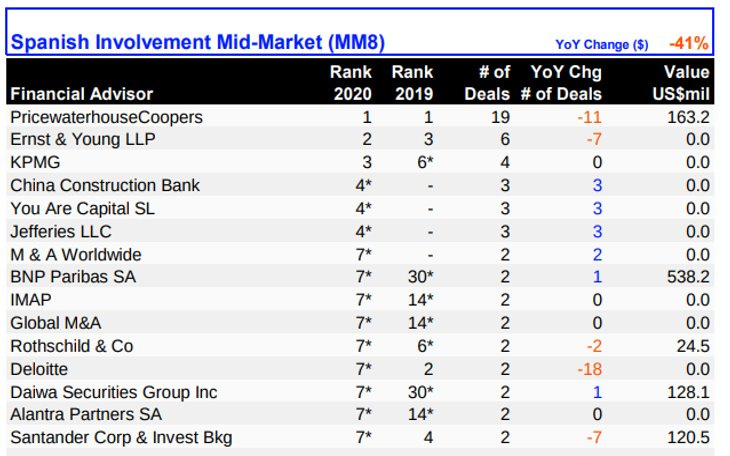Select M & A Worldwide advisor name
Screen dimensions: 730x456
coord(76,255)
